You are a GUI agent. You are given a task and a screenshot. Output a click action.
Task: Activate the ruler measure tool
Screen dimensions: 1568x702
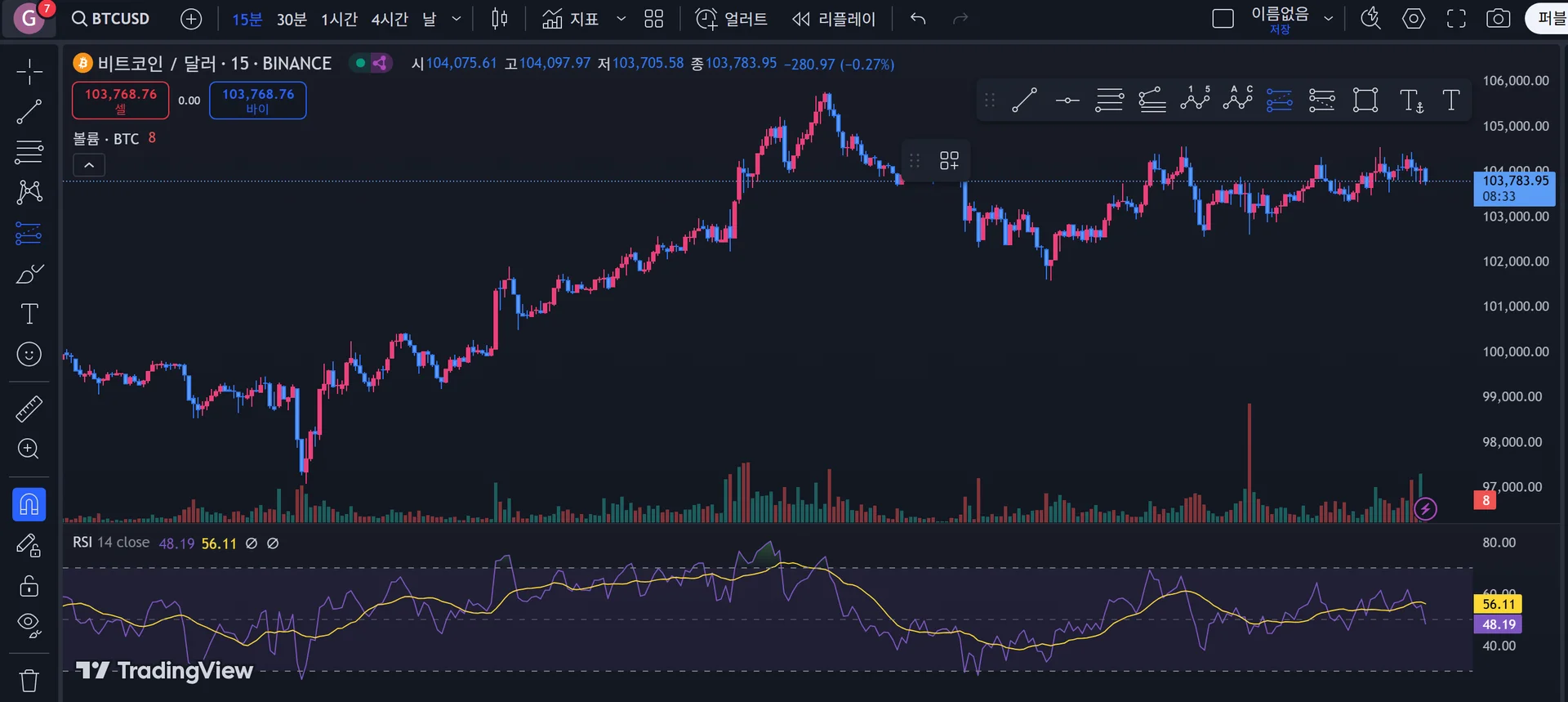[x=29, y=409]
